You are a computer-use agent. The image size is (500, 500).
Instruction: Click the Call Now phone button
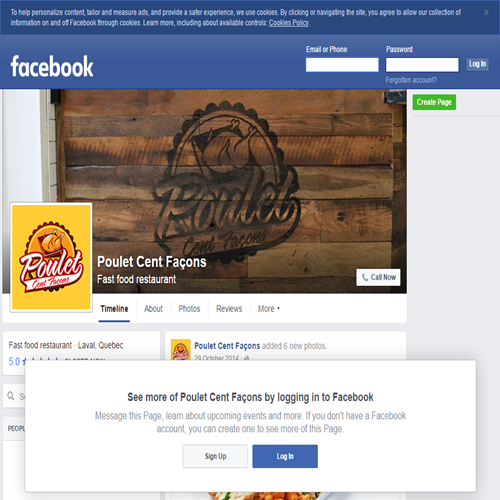[378, 277]
